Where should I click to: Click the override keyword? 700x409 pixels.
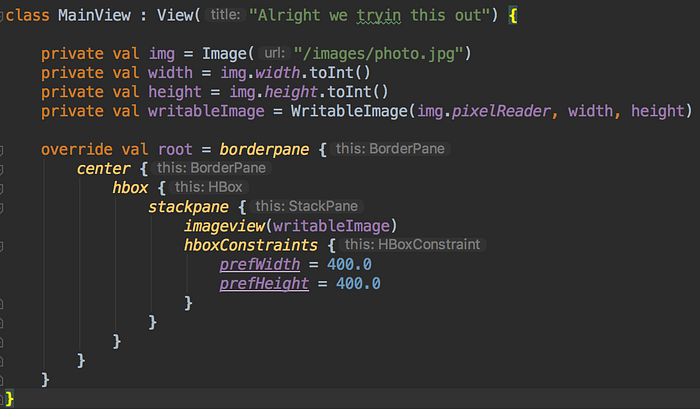pos(76,150)
